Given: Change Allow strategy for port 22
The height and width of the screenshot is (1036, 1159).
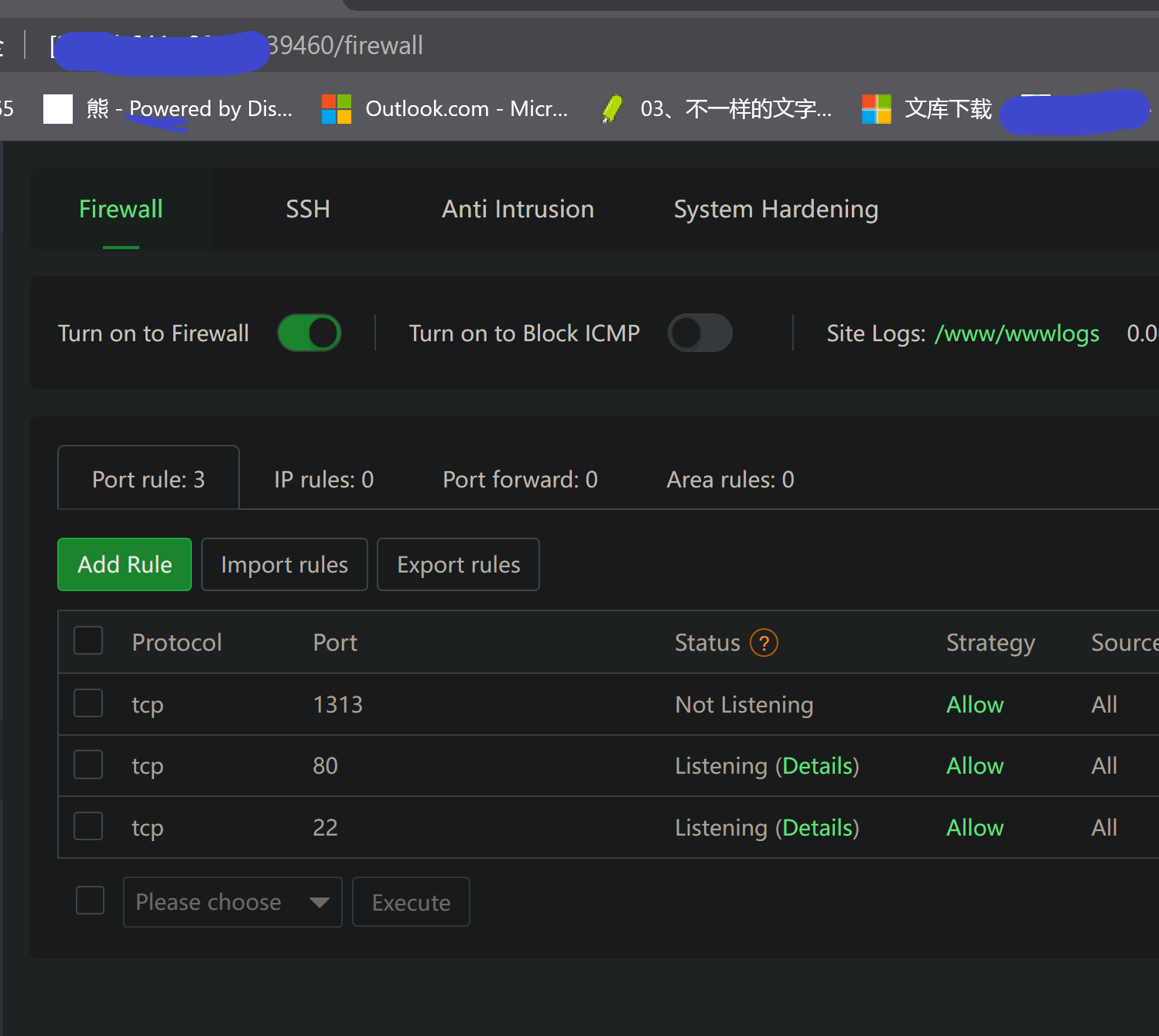Looking at the screenshot, I should (974, 828).
